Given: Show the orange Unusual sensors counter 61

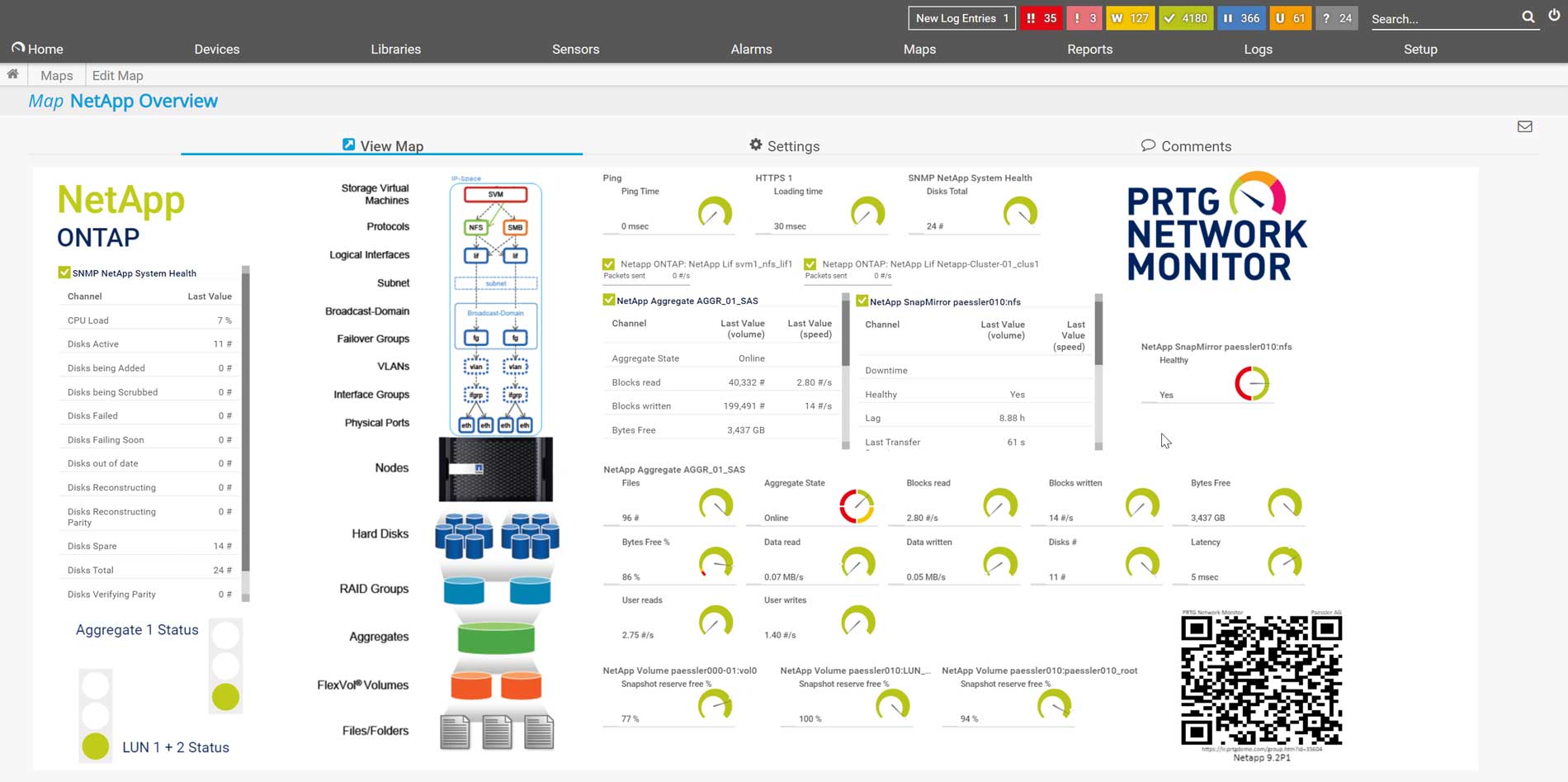Looking at the screenshot, I should [x=1290, y=18].
